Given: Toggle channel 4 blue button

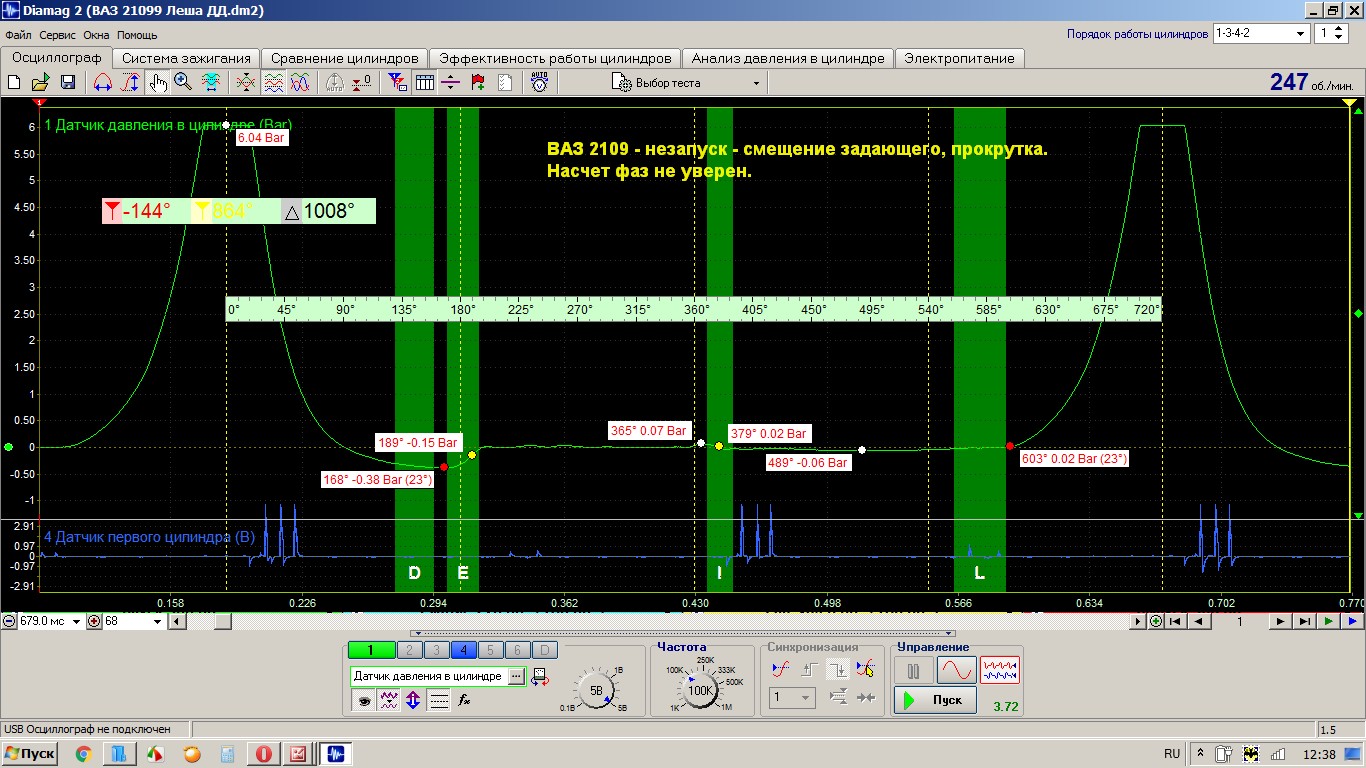Looking at the screenshot, I should click(x=463, y=650).
